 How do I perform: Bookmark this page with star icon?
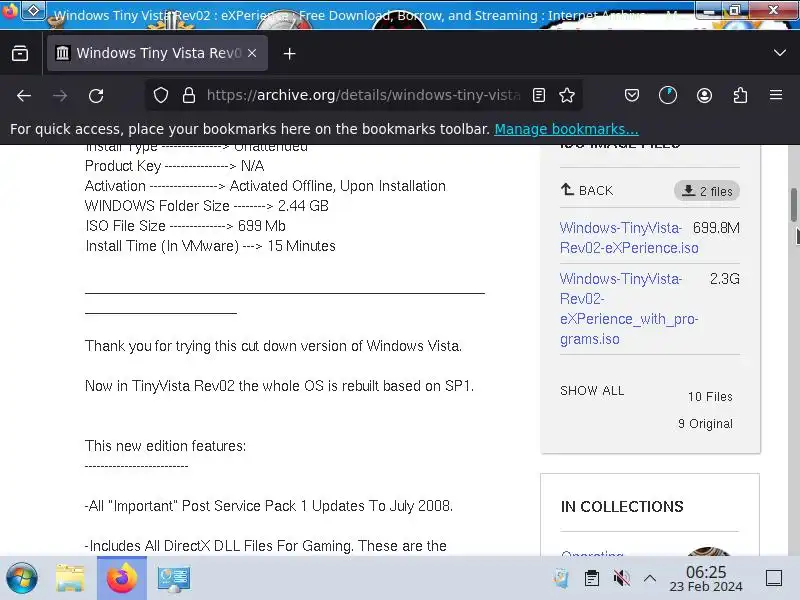pos(567,95)
